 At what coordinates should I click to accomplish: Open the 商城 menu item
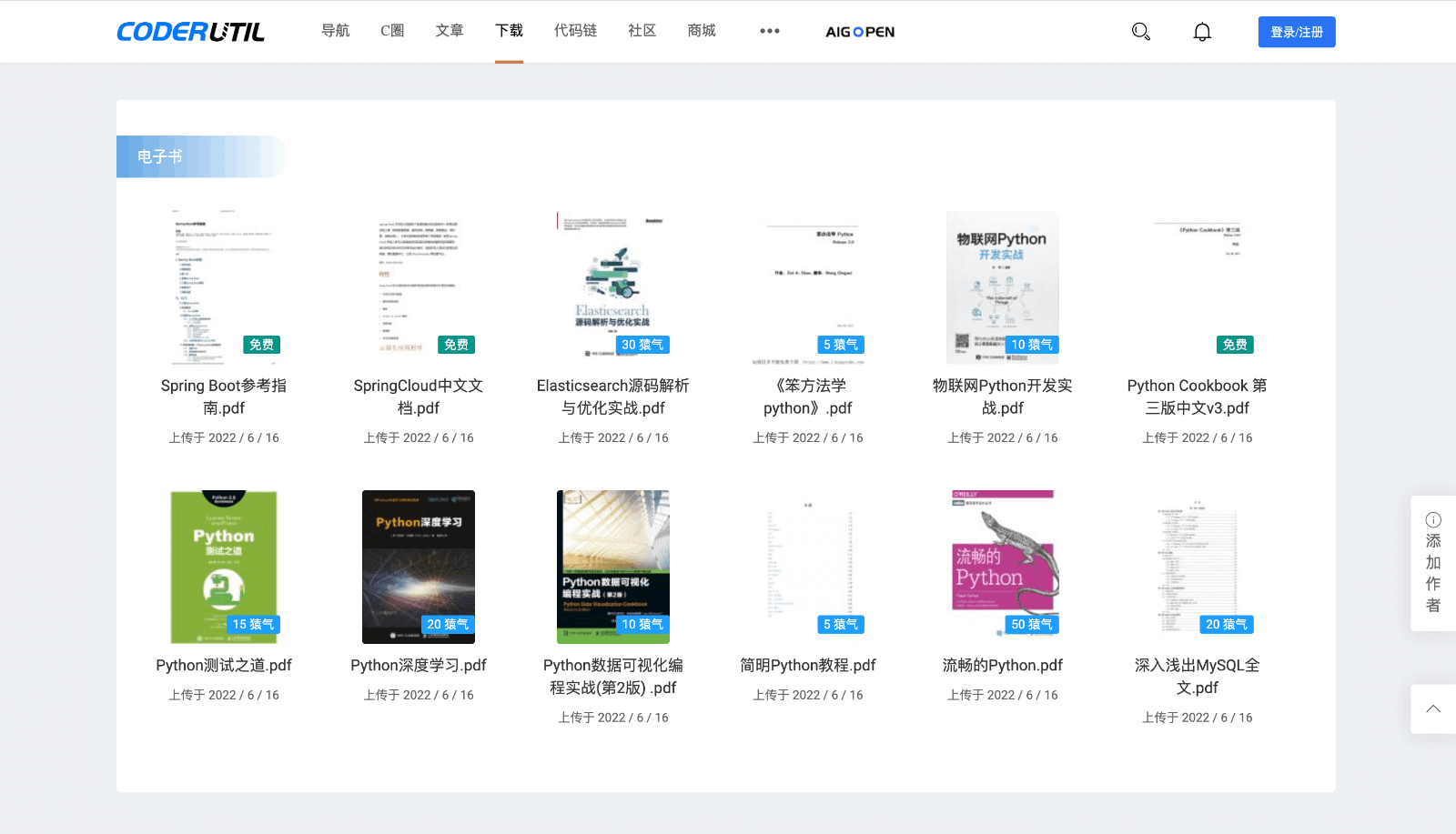coord(702,31)
